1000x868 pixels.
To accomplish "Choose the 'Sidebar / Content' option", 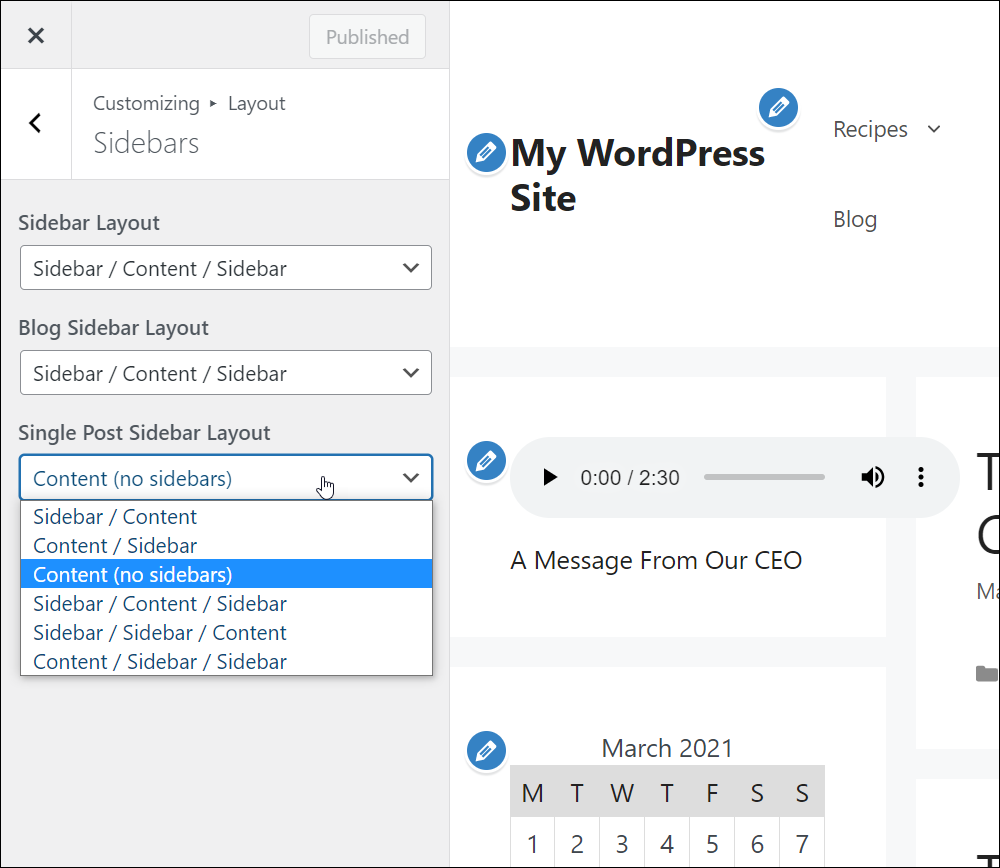I will click(x=226, y=517).
